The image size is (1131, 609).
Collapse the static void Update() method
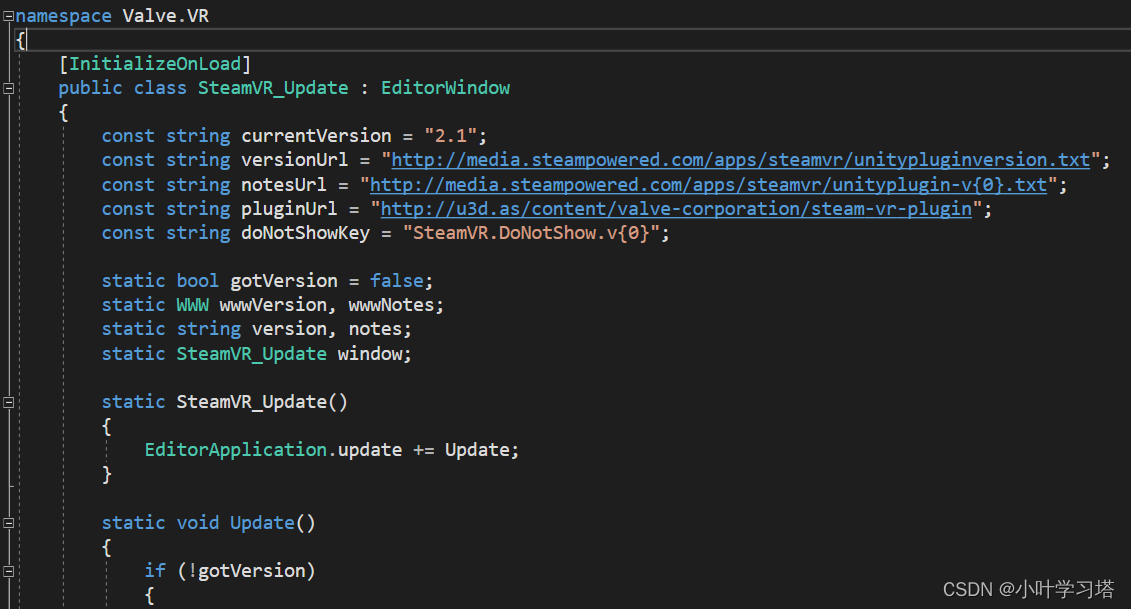click(x=9, y=522)
